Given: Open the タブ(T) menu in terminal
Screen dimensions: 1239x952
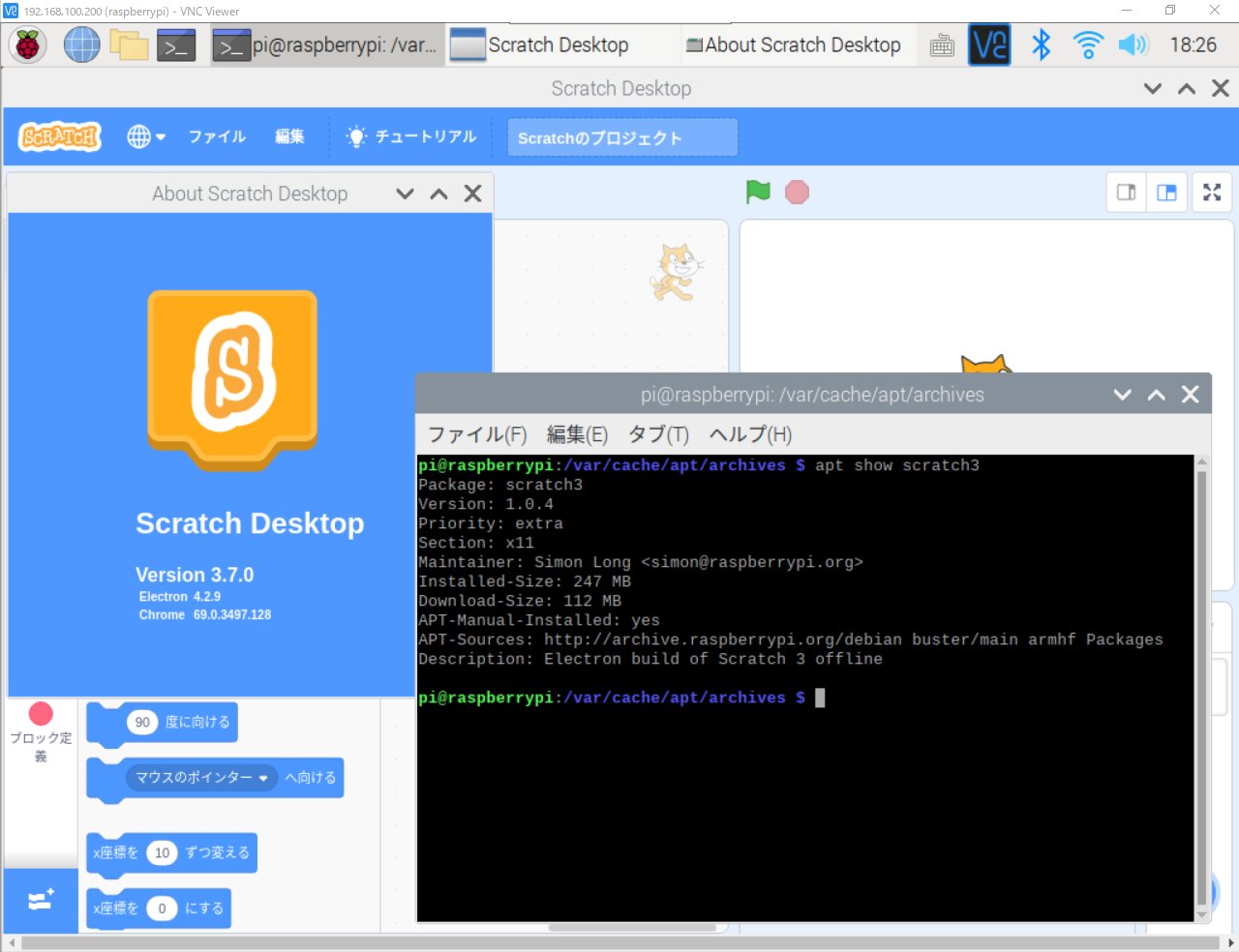Looking at the screenshot, I should click(x=658, y=434).
